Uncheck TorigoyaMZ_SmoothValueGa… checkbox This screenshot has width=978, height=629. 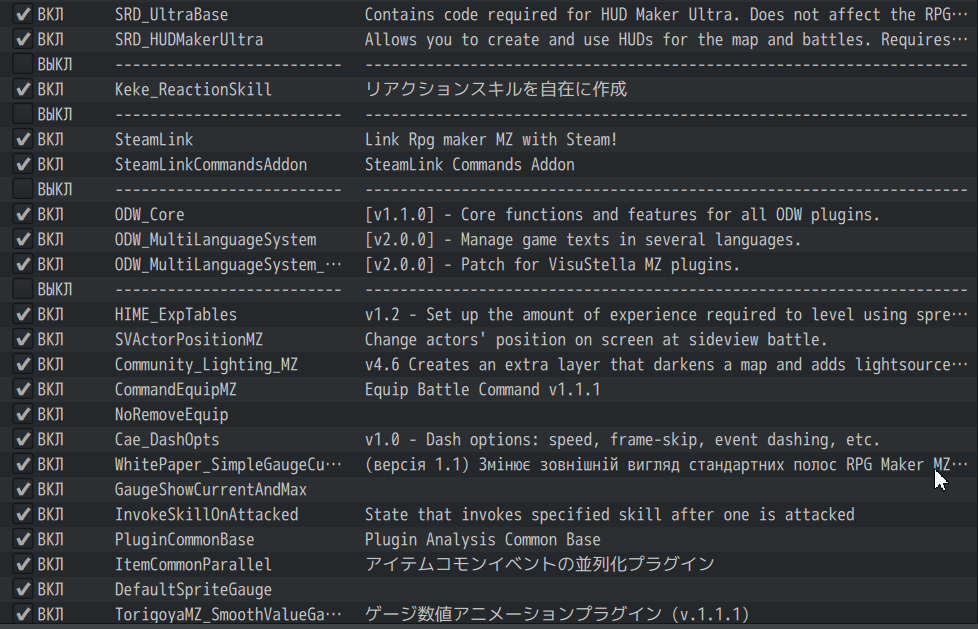(23, 613)
